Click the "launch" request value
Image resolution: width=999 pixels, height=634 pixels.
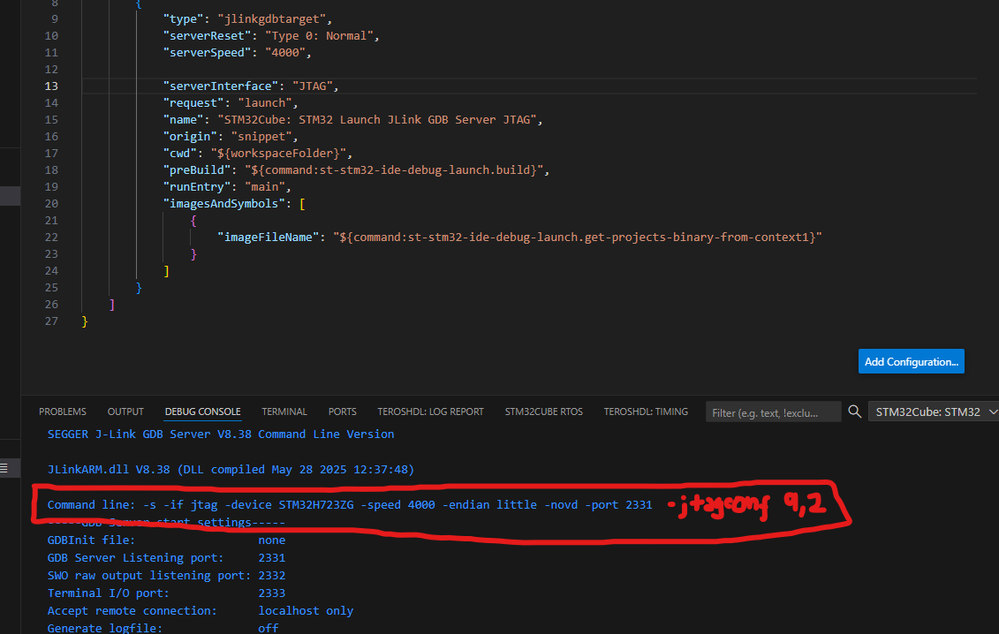264,103
